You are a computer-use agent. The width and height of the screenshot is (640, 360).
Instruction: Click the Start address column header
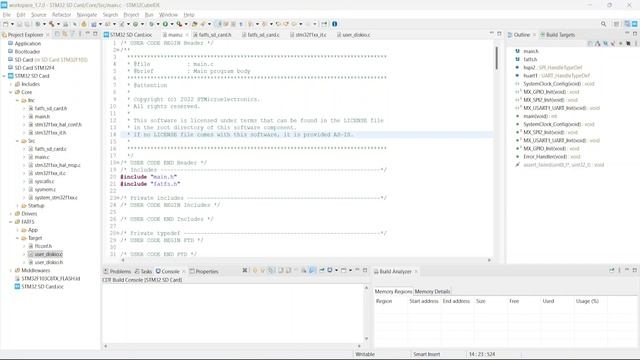(x=424, y=301)
